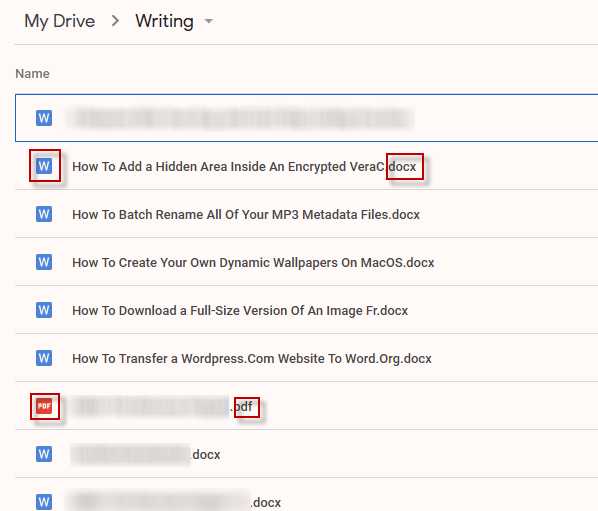Click Word icon of the row below the PDF
The height and width of the screenshot is (511, 598).
[x=44, y=454]
